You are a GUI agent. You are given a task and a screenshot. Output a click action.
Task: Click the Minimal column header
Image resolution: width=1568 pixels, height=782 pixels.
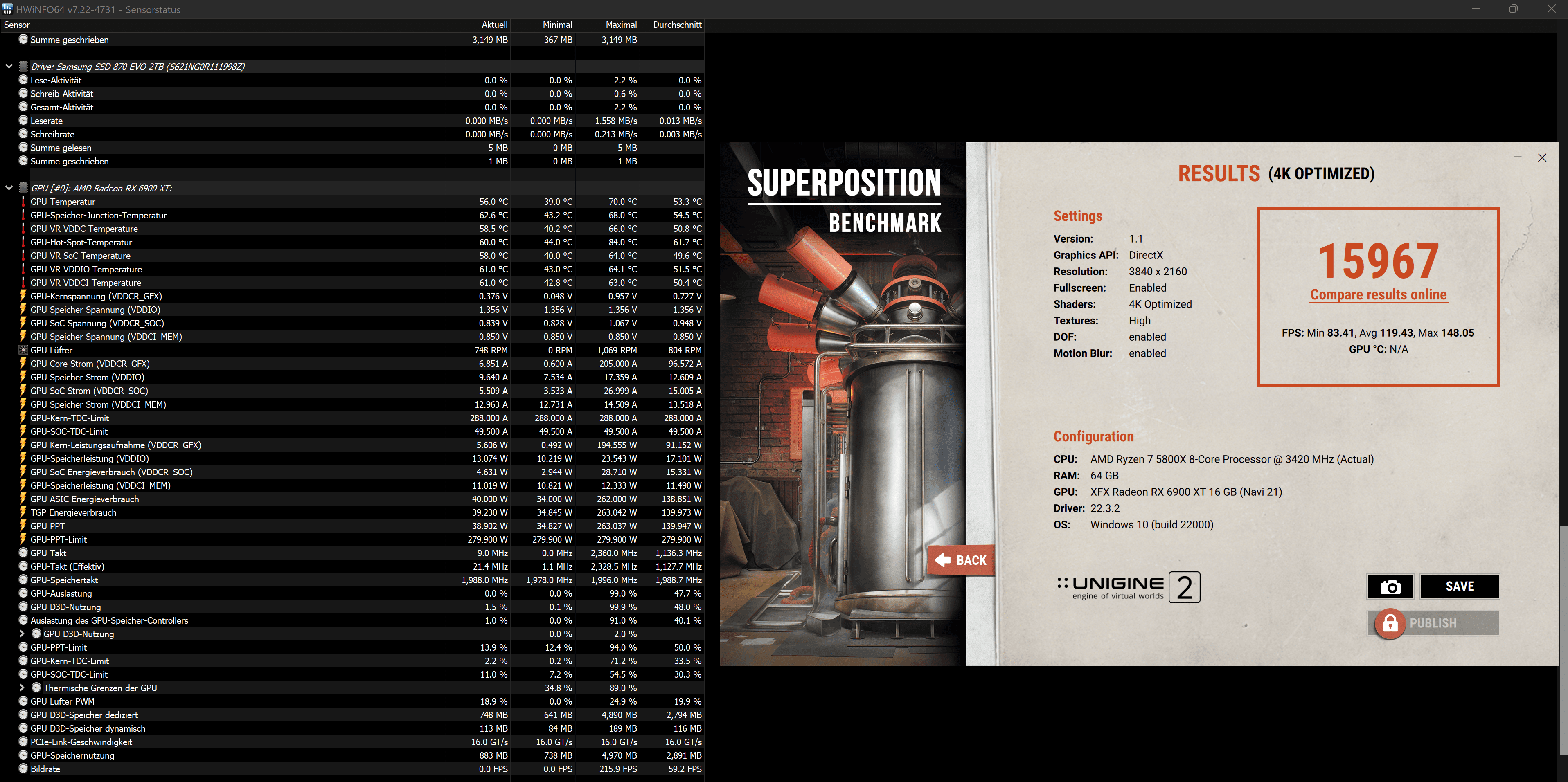click(543, 25)
